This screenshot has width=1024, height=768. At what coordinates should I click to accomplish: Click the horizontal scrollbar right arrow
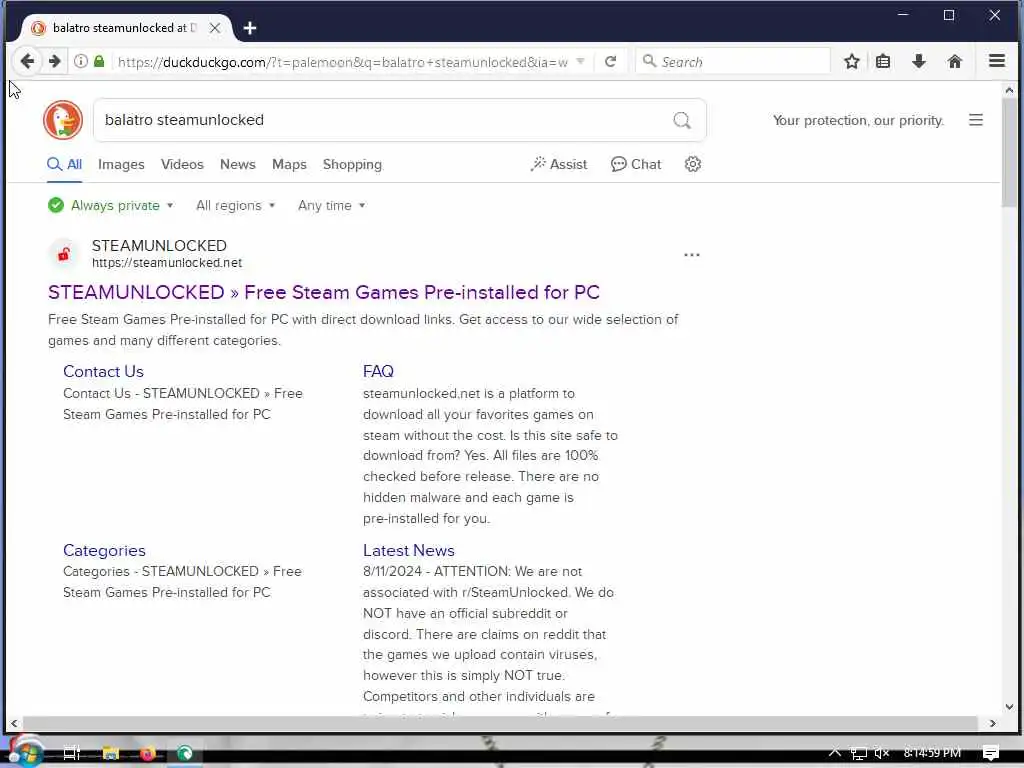993,724
